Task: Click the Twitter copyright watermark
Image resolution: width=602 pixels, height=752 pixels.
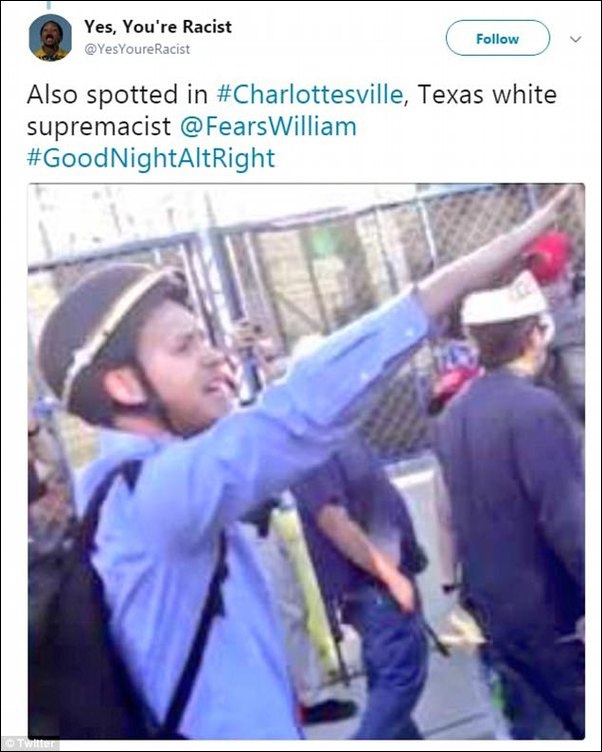Action: [31, 743]
